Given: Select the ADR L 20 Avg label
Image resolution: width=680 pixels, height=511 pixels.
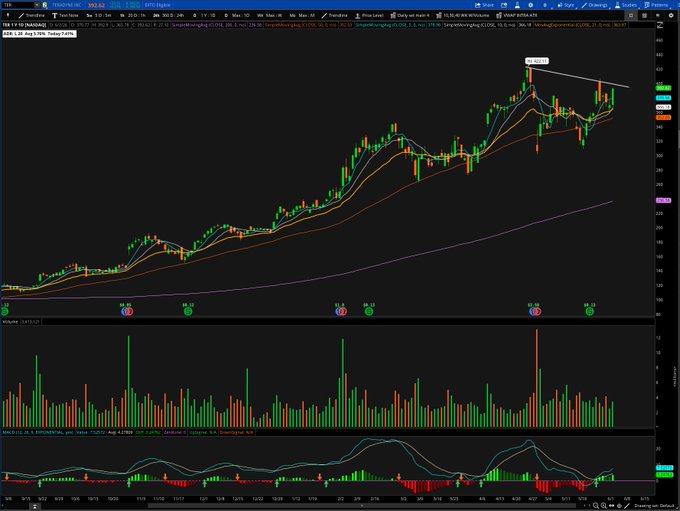Looking at the screenshot, I should 39,33.
